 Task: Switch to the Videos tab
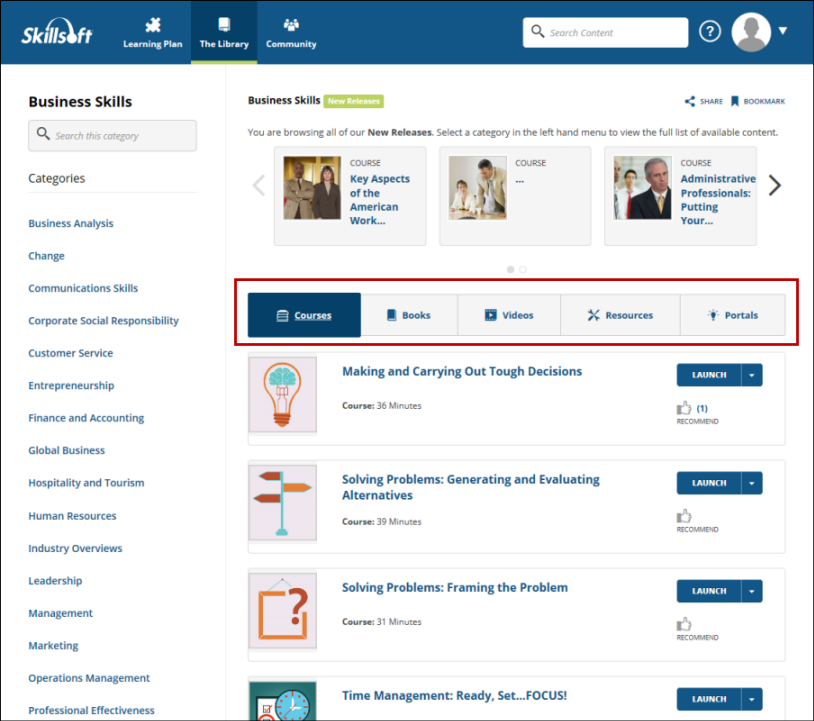509,315
